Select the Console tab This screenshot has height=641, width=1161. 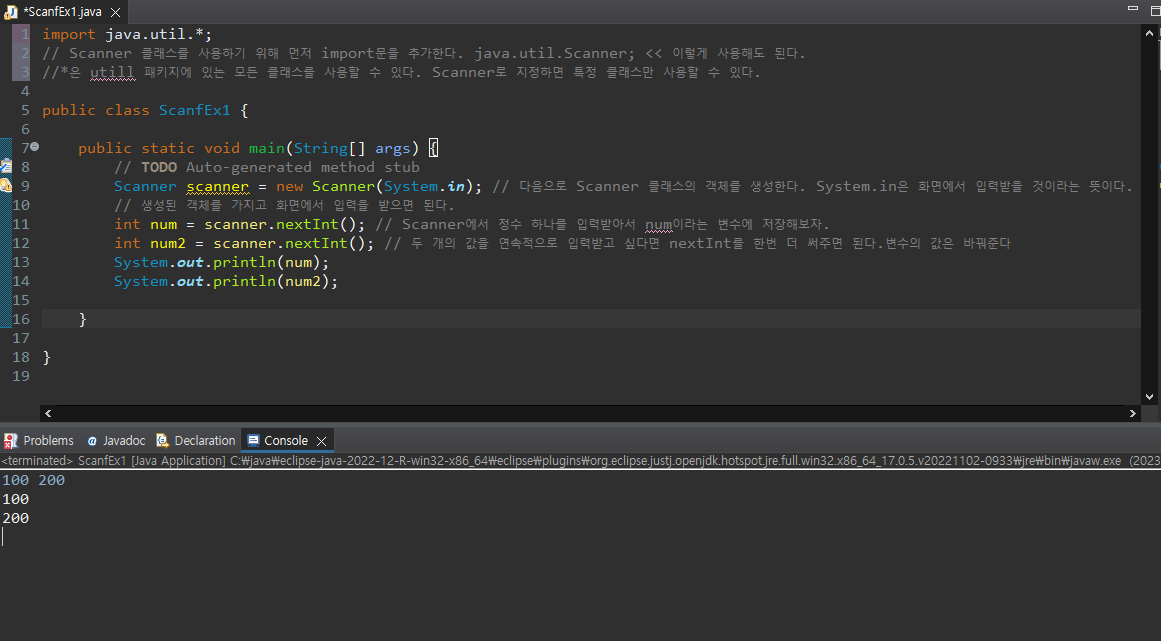(286, 440)
